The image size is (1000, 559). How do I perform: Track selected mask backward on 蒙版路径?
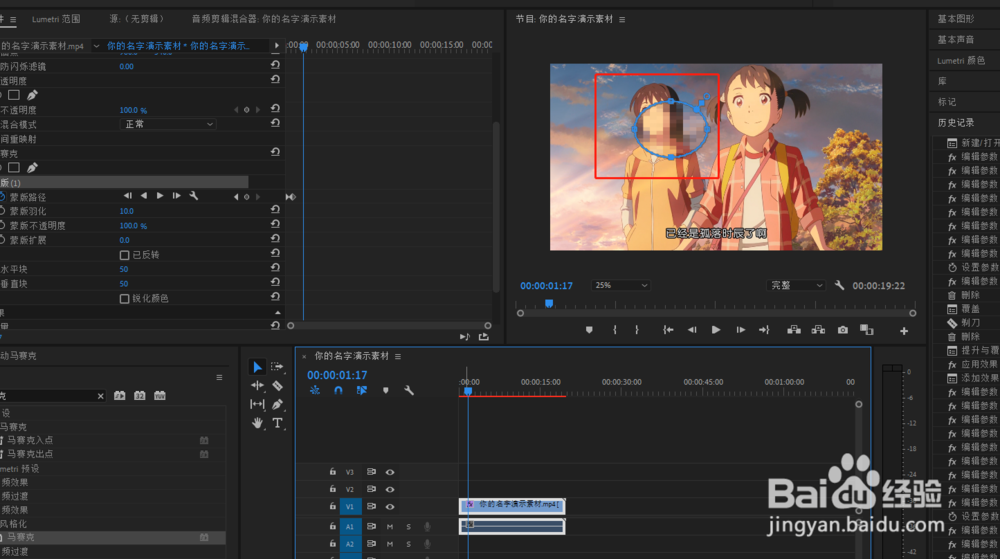[x=143, y=196]
